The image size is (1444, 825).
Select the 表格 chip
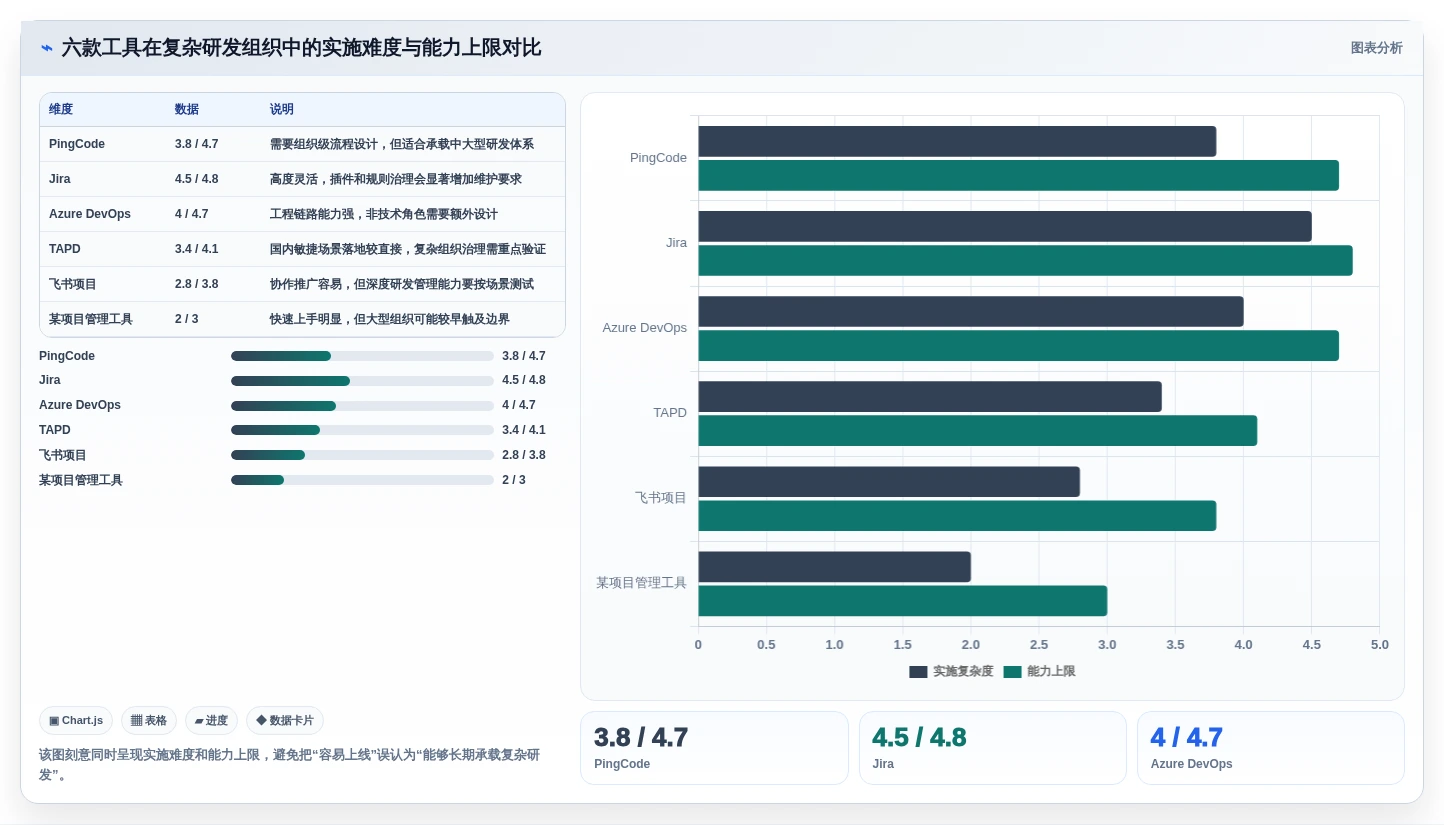pos(149,720)
